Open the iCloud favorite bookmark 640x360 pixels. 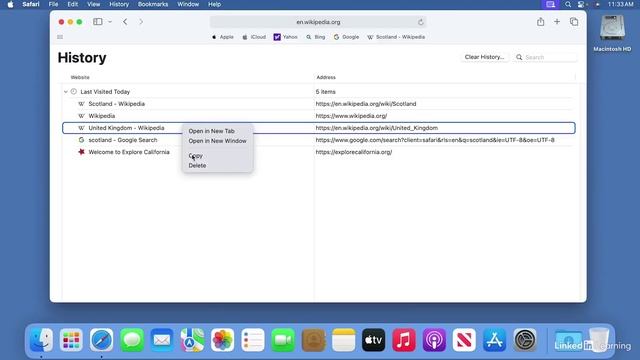pyautogui.click(x=254, y=37)
